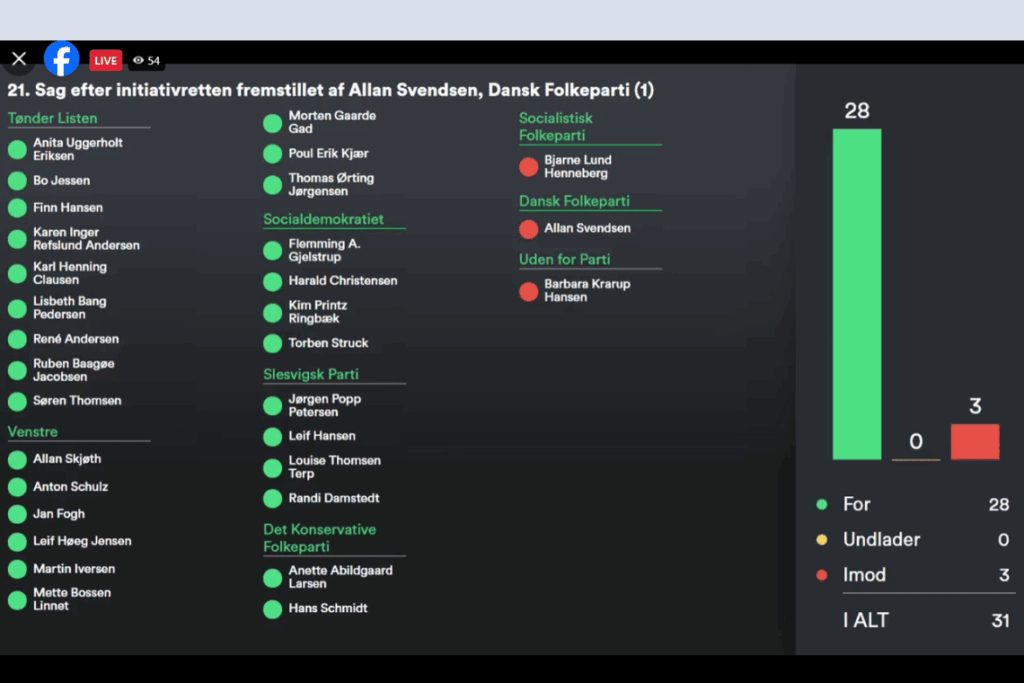Image resolution: width=1024 pixels, height=683 pixels.
Task: Click the red Imod legend dot
Action: click(x=822, y=575)
